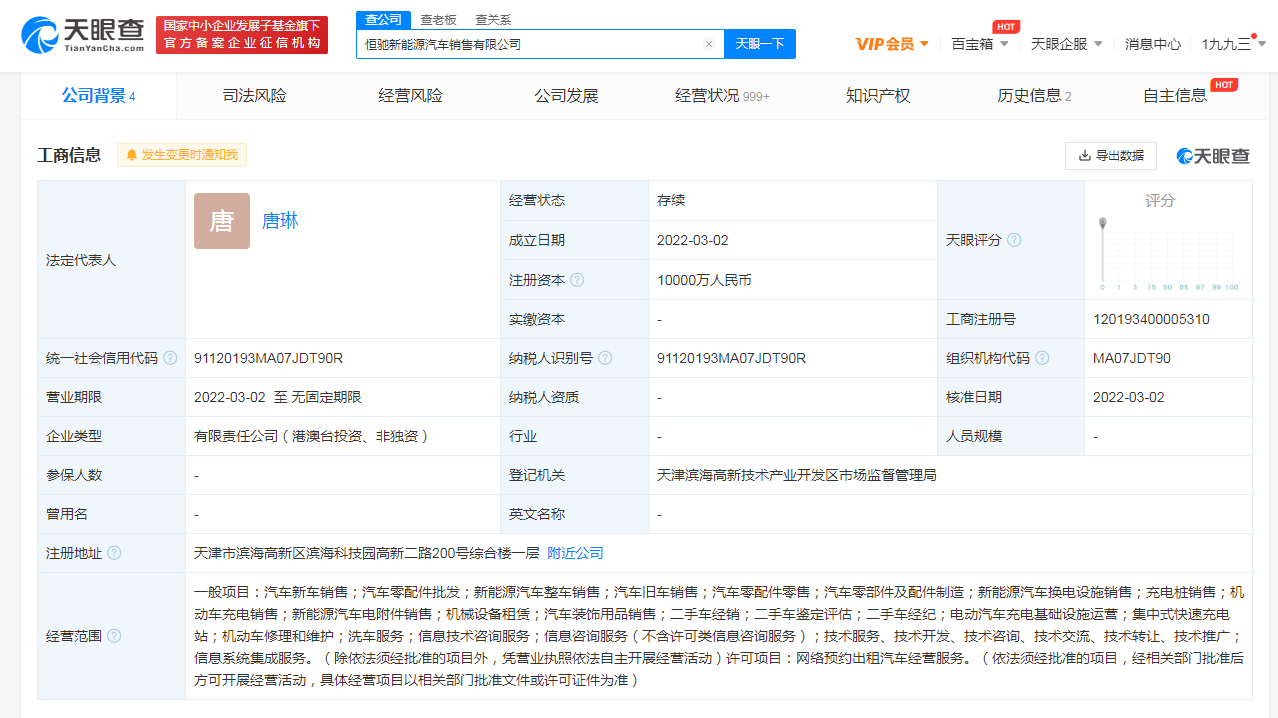Click the 经营状态 value 存续
This screenshot has width=1278, height=718.
tap(671, 200)
